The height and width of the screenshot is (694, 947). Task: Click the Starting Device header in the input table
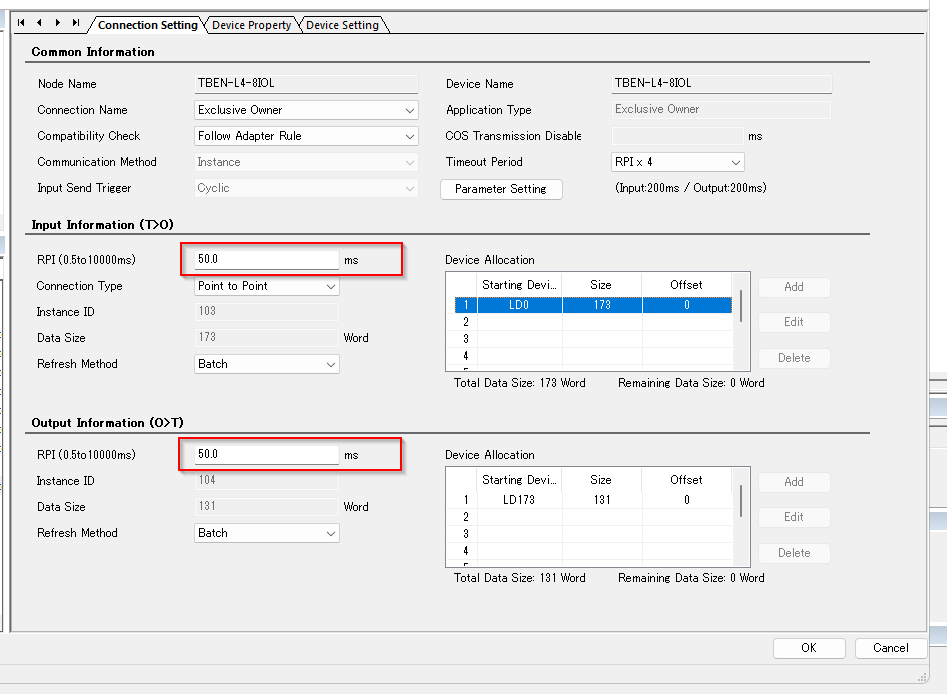(x=519, y=284)
